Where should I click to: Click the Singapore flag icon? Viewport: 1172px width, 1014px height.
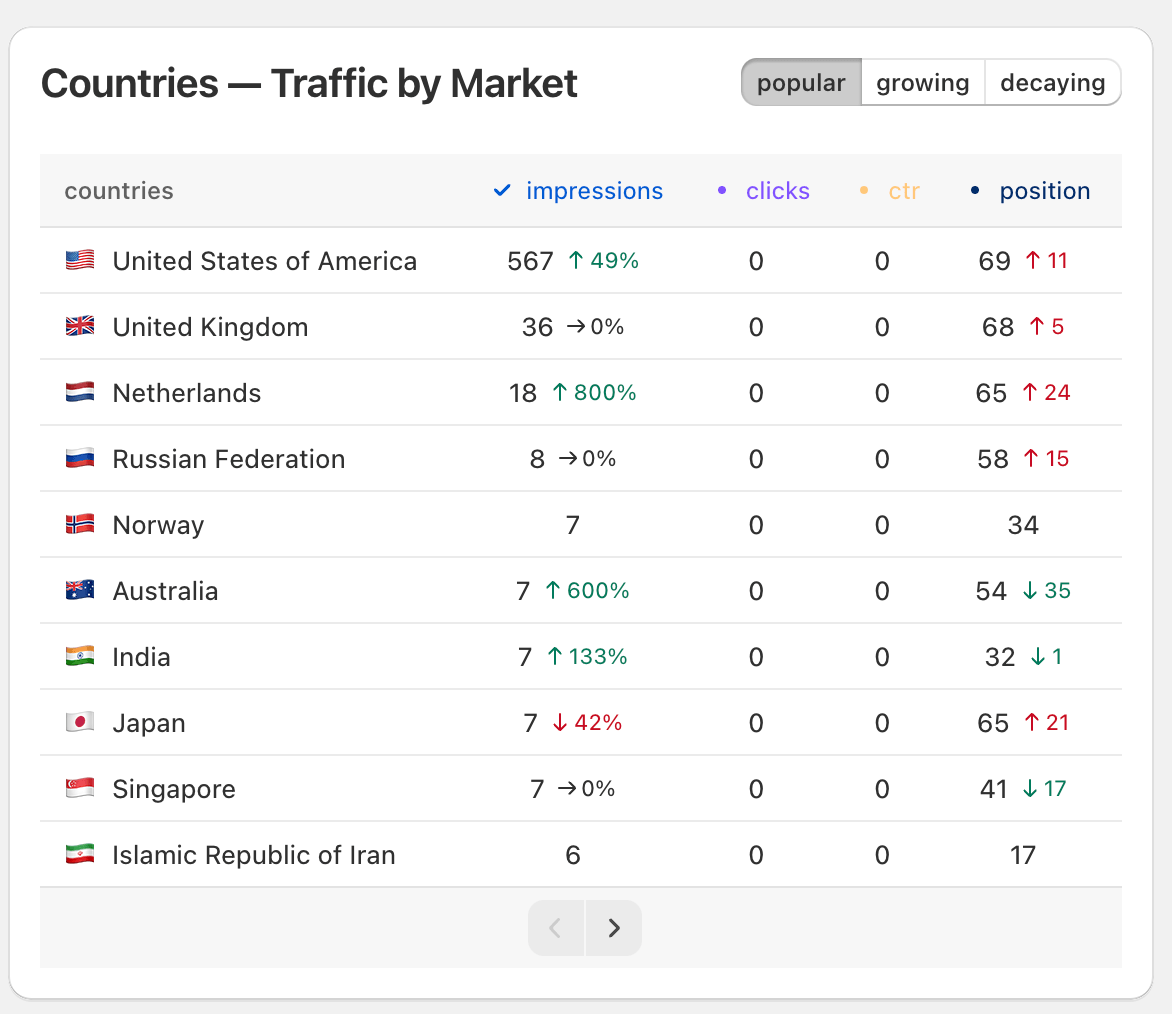point(79,788)
